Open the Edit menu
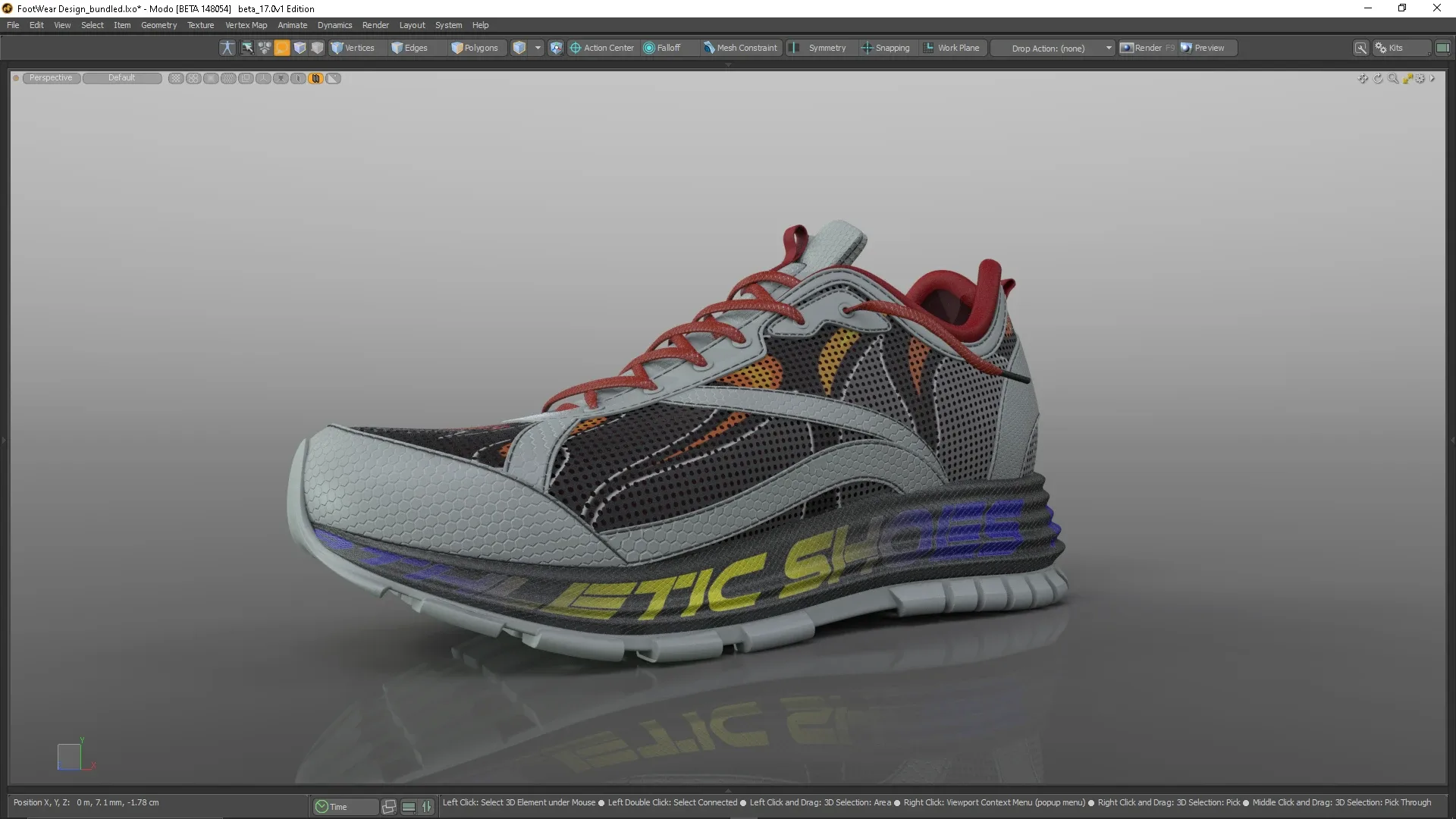This screenshot has width=1456, height=819. [36, 25]
